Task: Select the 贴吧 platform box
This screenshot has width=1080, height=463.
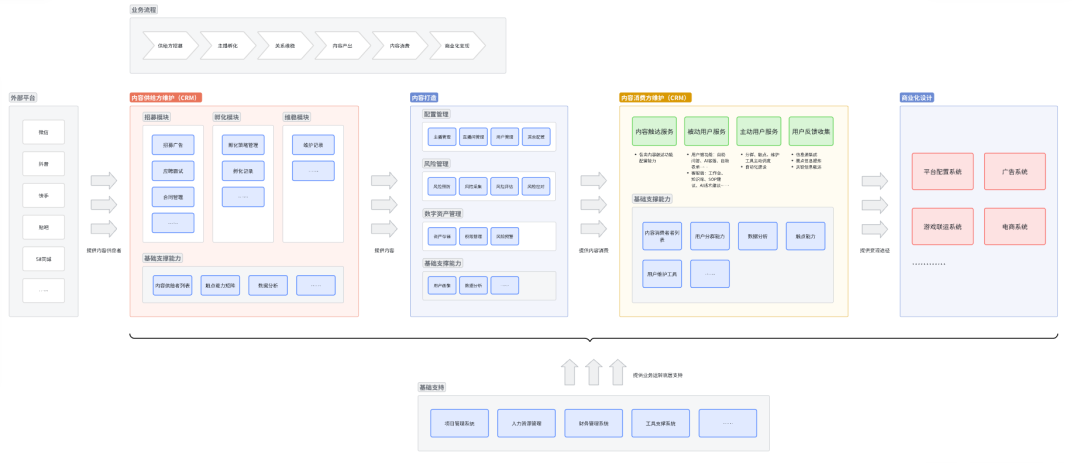Action: tap(43, 227)
